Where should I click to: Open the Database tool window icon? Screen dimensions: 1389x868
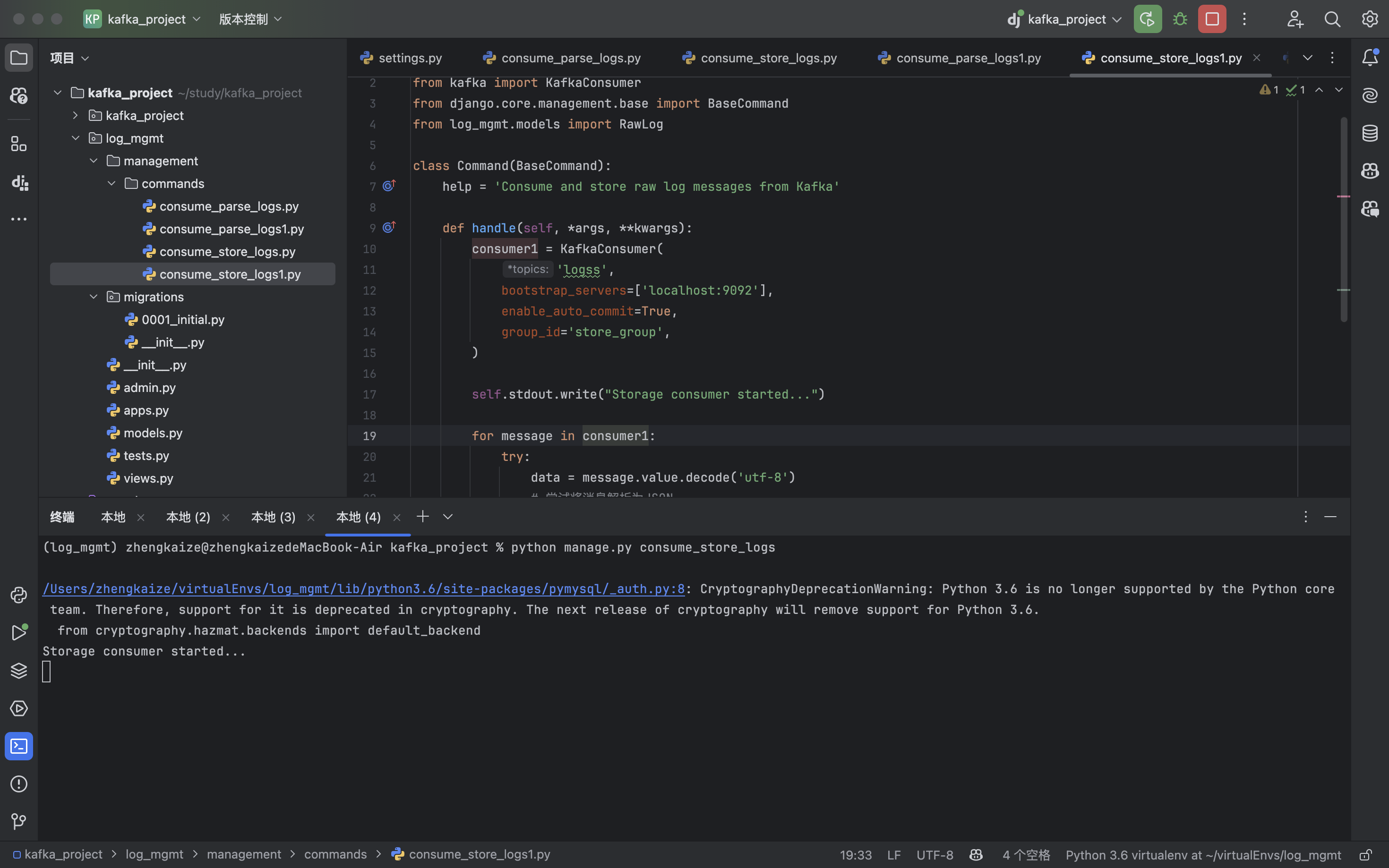point(1370,133)
